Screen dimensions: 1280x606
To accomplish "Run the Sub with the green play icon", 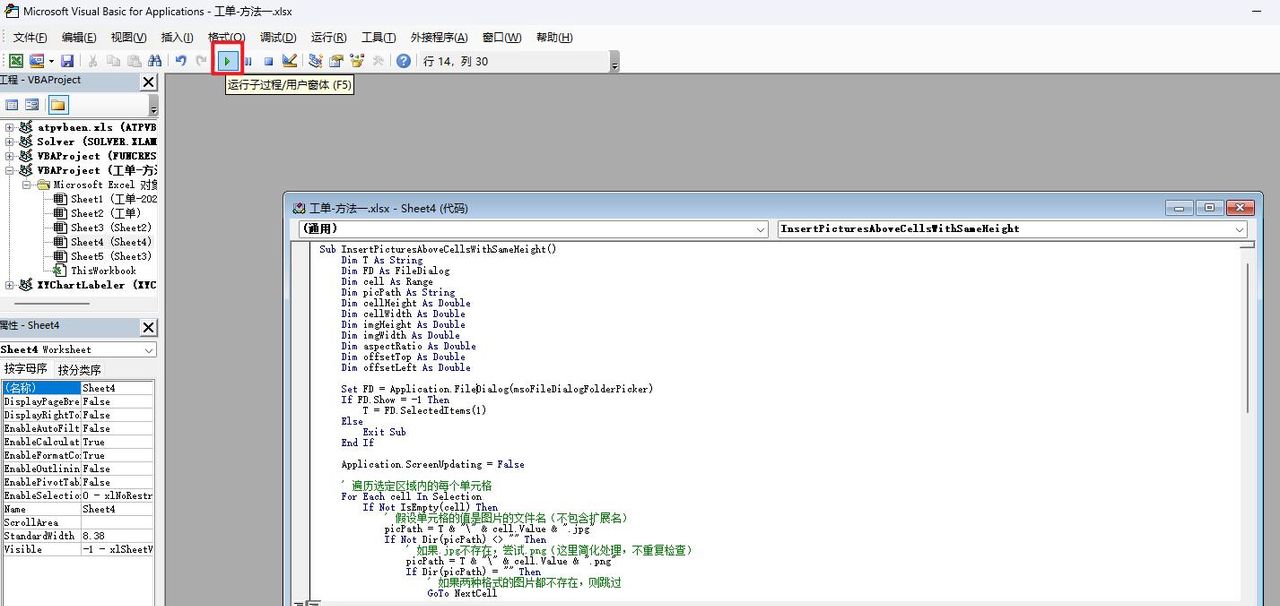I will click(x=228, y=61).
